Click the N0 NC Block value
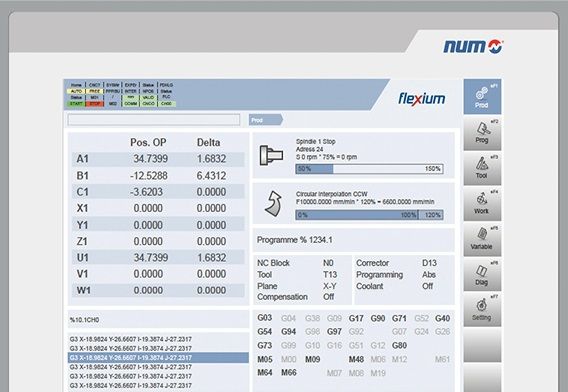Viewport: 568px width, 392px height. pos(328,263)
